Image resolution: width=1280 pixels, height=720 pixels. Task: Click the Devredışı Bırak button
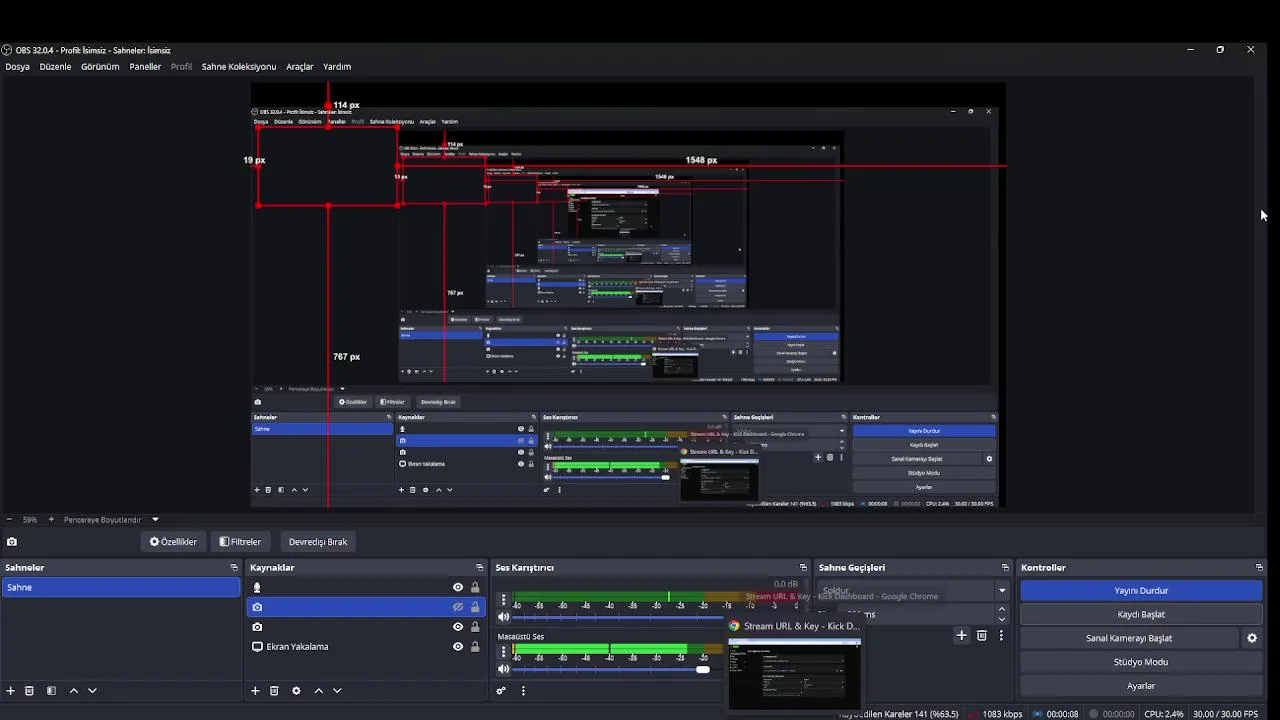point(318,542)
